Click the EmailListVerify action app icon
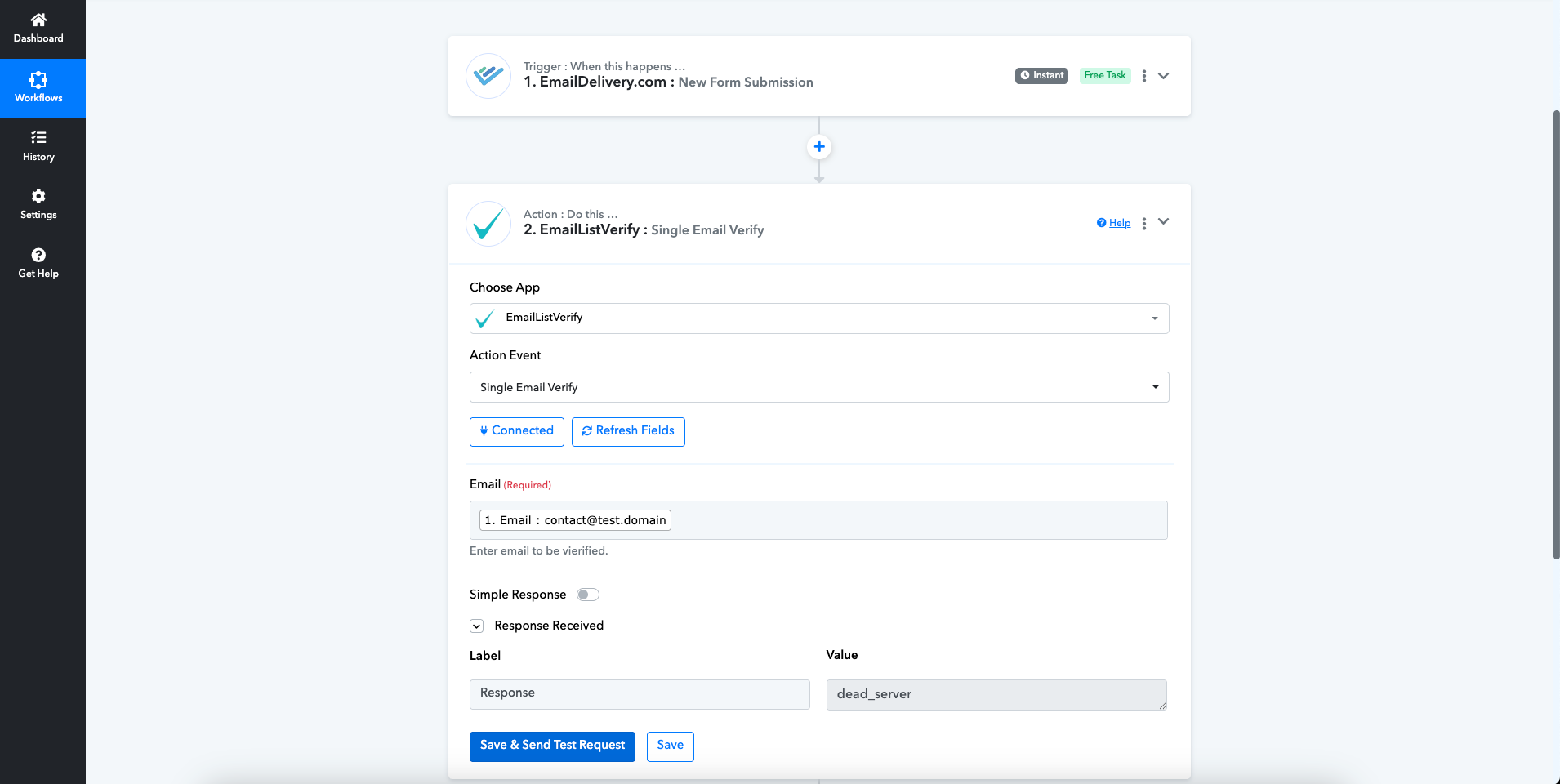The image size is (1560, 784). coord(488,224)
